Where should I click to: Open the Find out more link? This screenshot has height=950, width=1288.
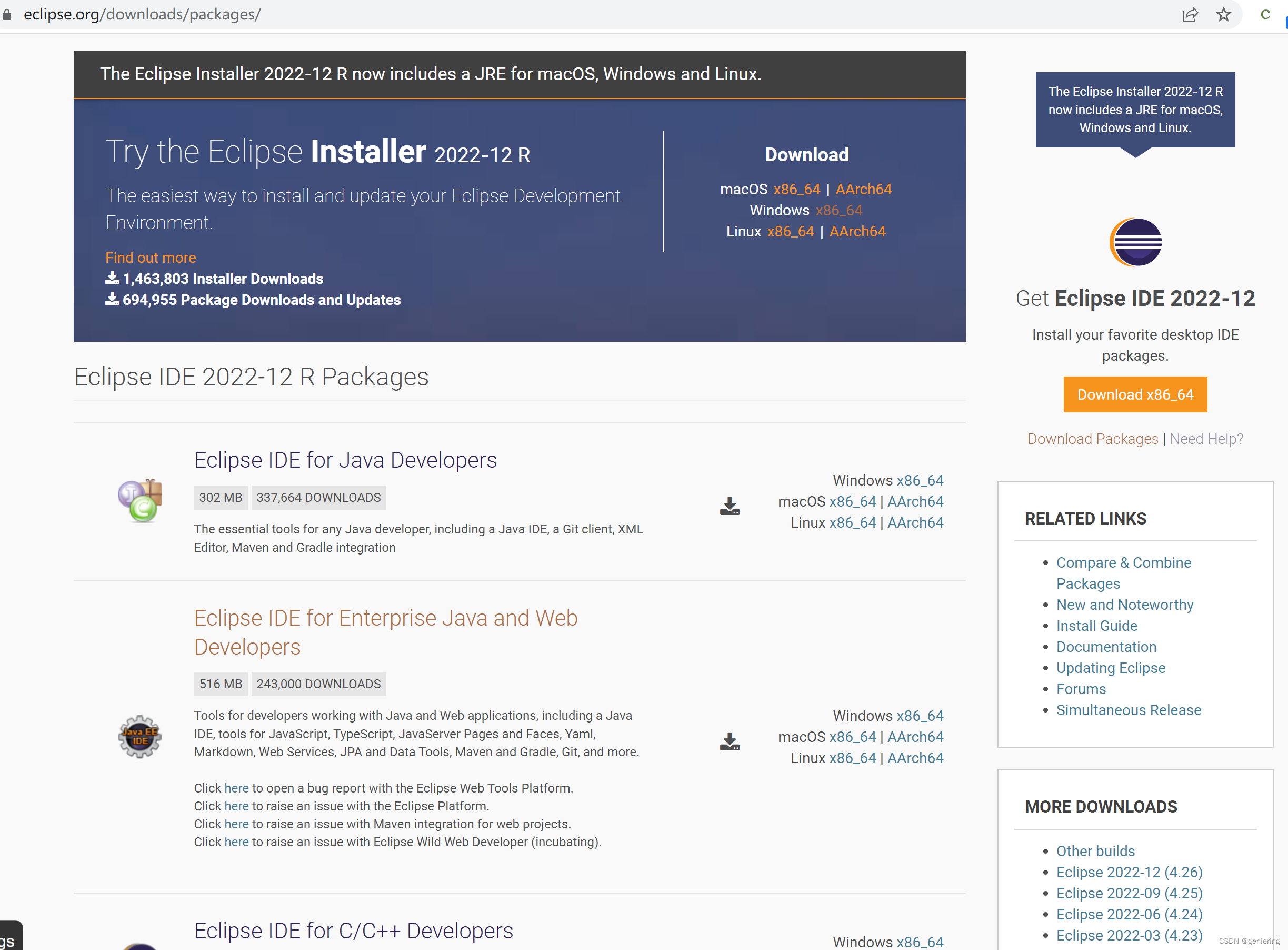151,258
